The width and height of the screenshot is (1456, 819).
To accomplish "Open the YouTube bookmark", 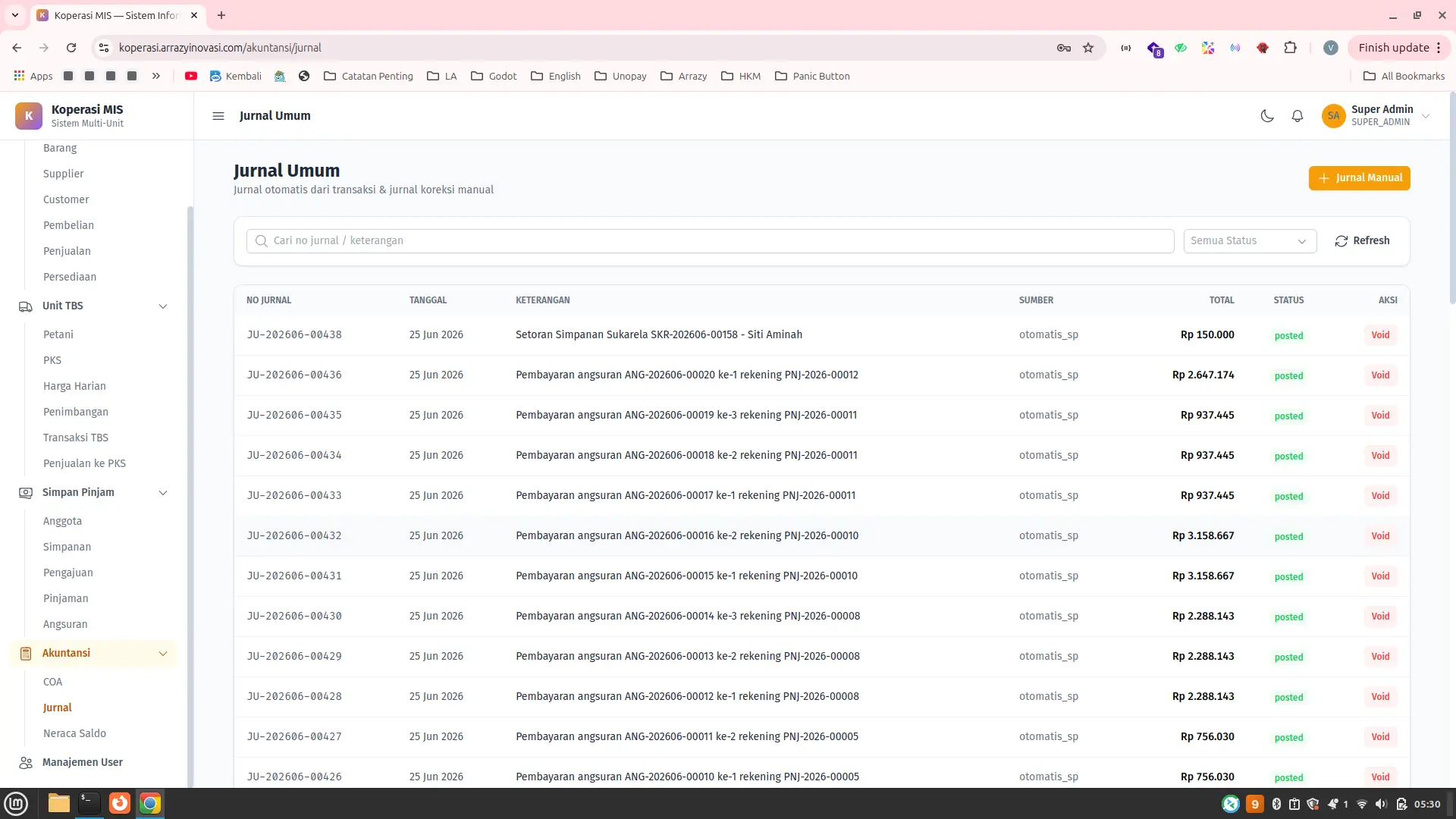I will click(x=191, y=77).
